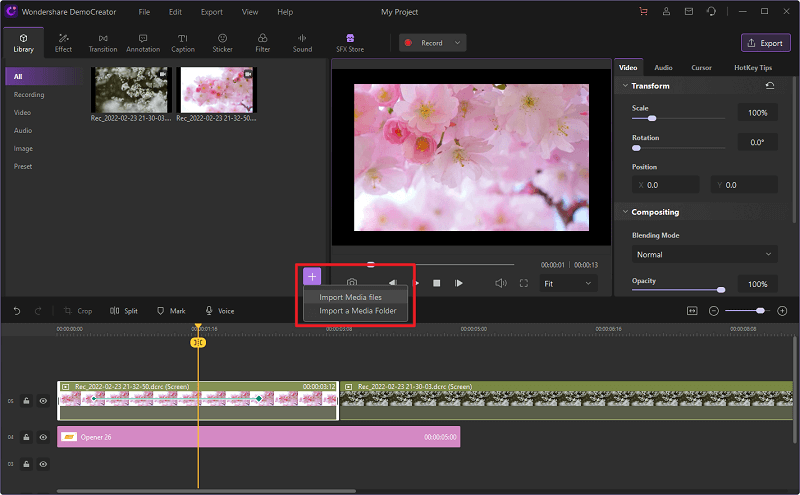This screenshot has height=495, width=800.
Task: Collapse the Compositing section
Action: point(625,212)
